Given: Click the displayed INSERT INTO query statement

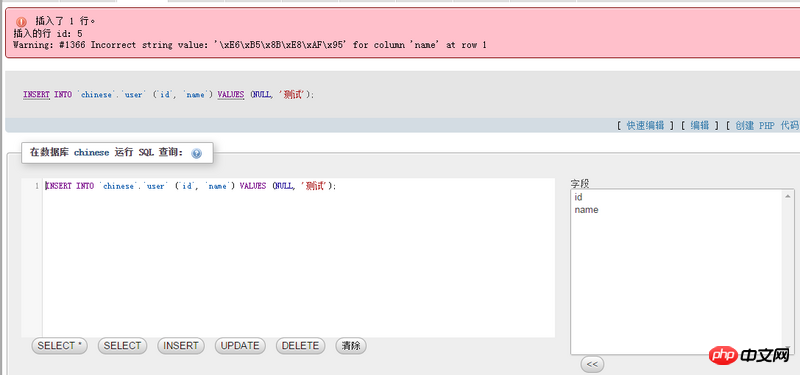Looking at the screenshot, I should (x=169, y=95).
